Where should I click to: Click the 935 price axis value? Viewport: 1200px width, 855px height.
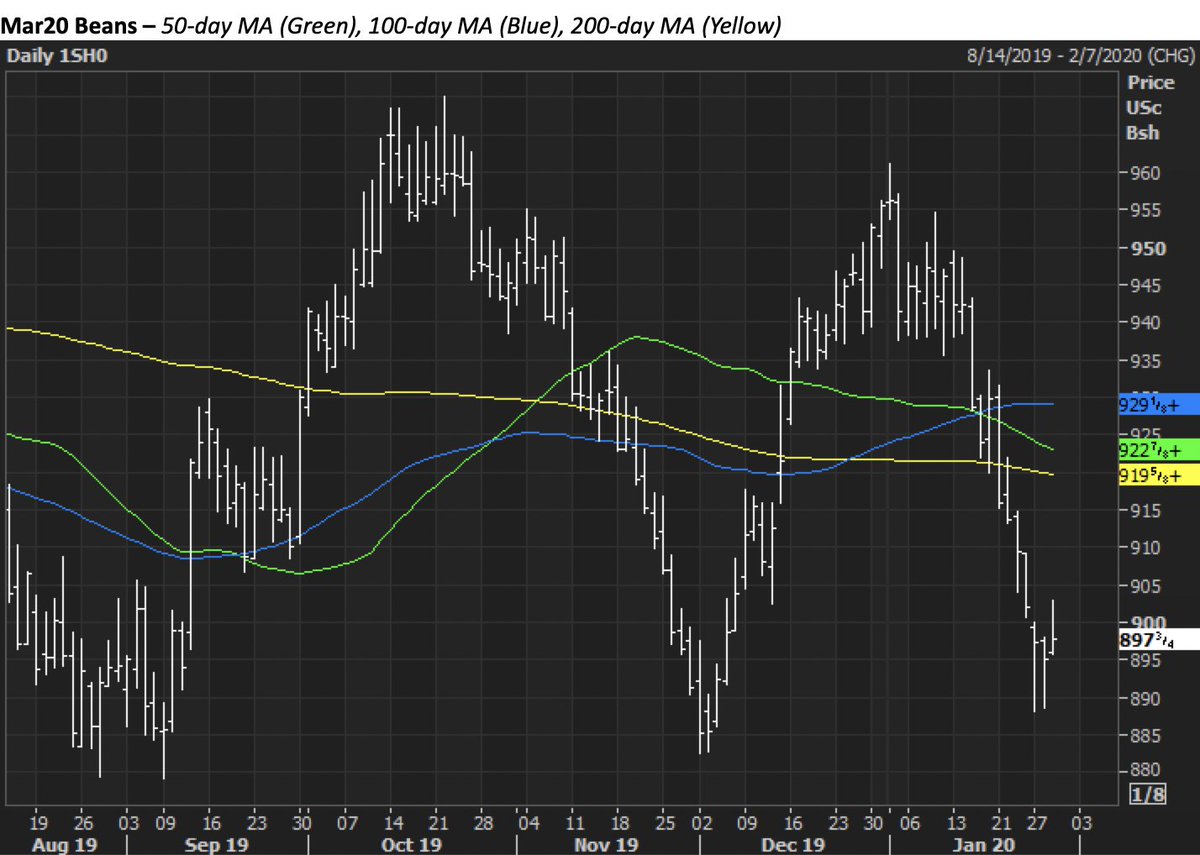click(x=1144, y=360)
